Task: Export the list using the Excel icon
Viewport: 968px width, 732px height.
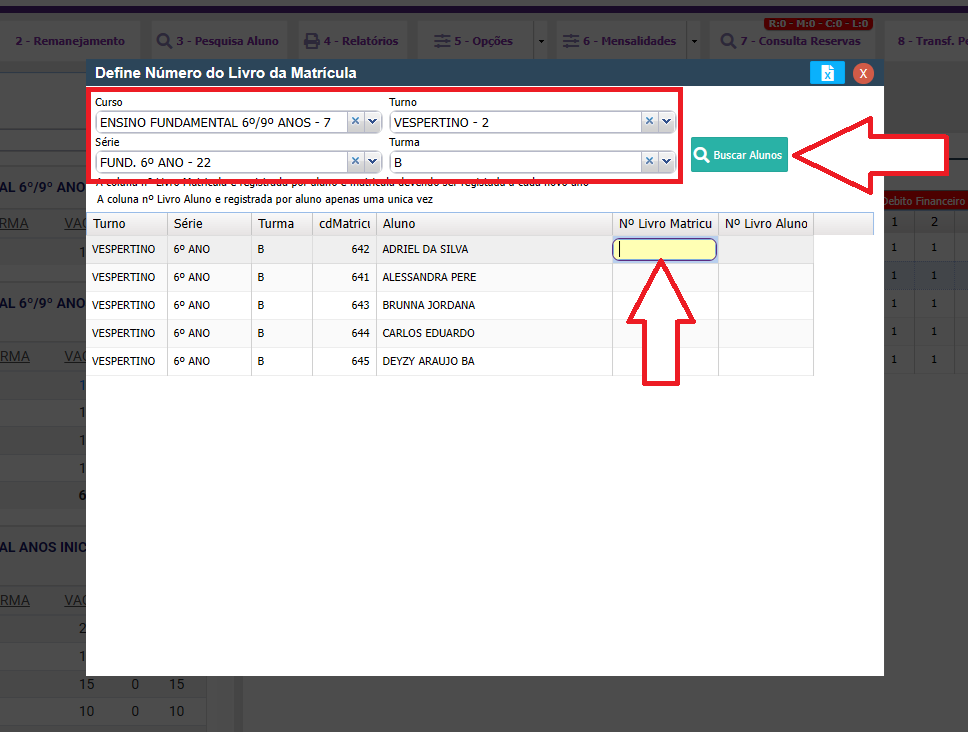Action: (x=827, y=73)
